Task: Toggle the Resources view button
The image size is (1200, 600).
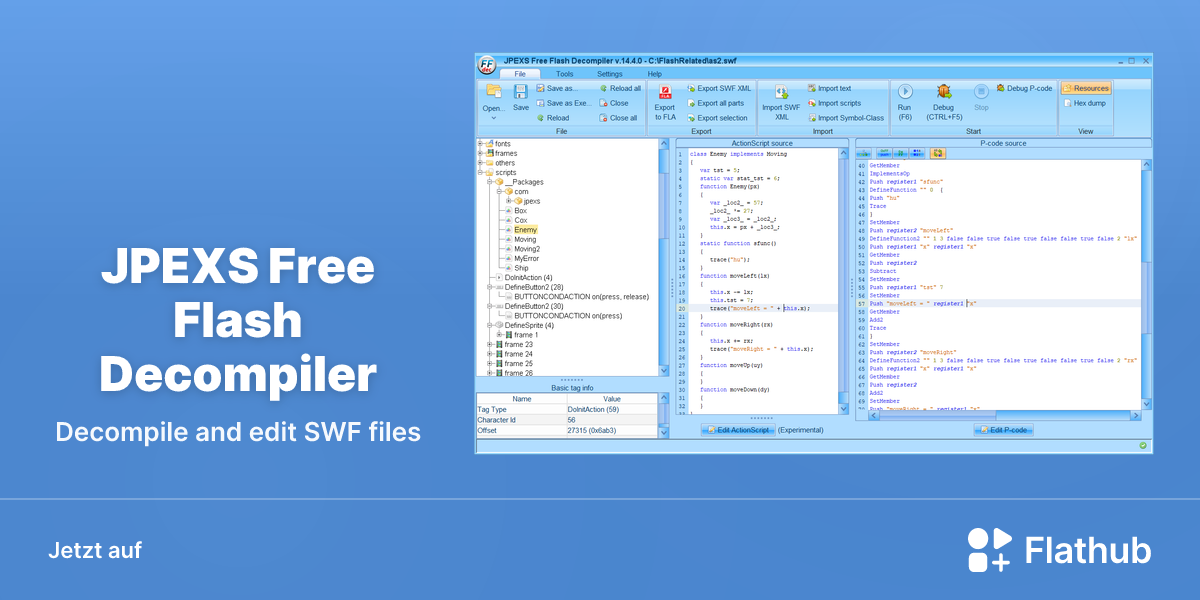Action: tap(1086, 88)
